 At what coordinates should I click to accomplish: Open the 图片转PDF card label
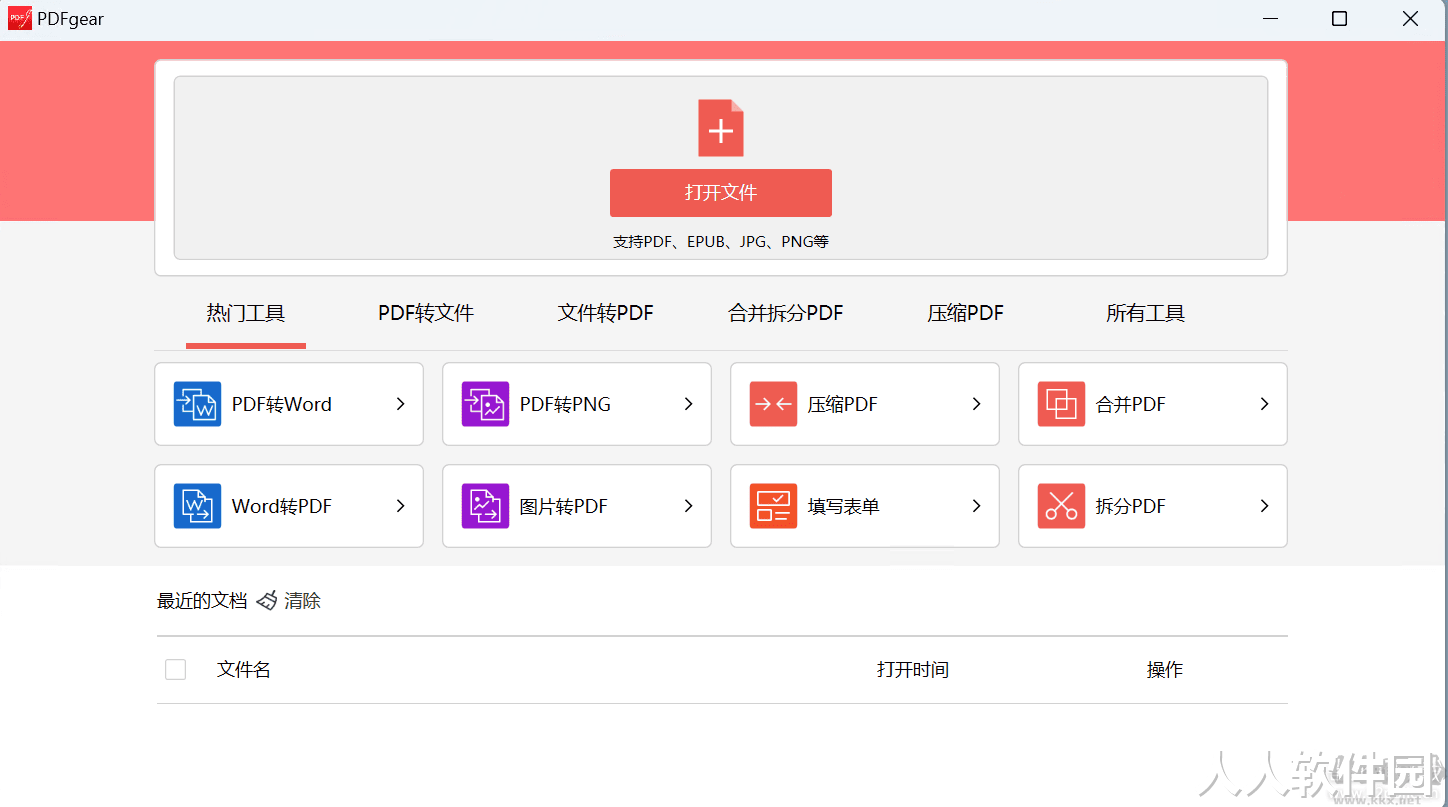pos(564,507)
